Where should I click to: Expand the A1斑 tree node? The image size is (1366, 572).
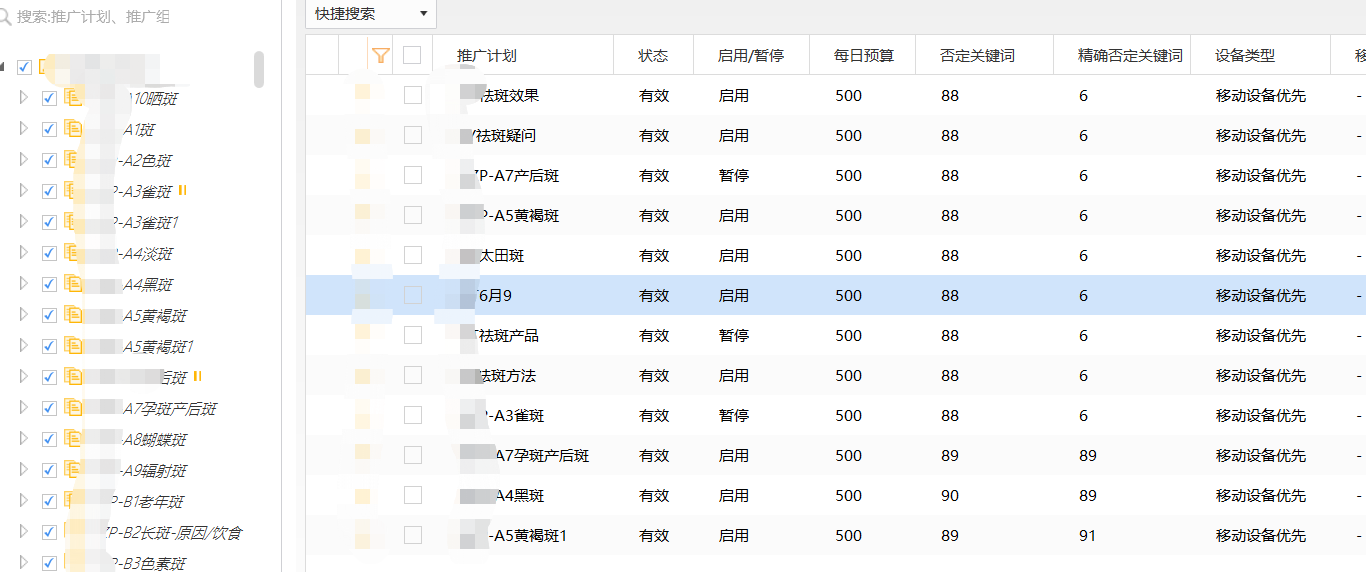click(x=24, y=130)
